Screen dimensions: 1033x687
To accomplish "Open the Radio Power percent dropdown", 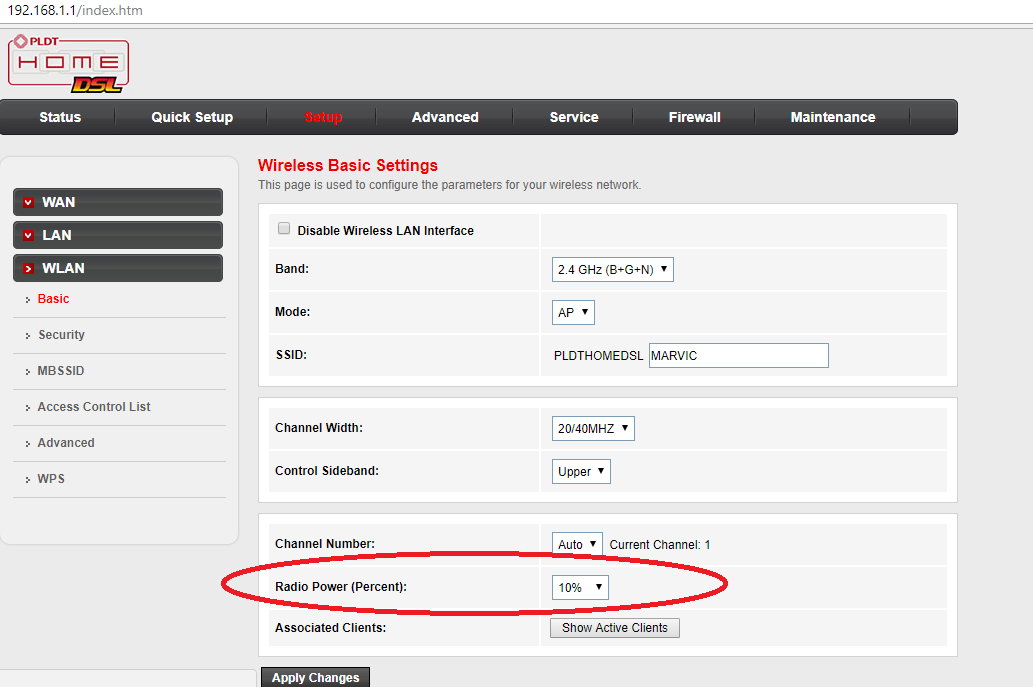I will click(580, 588).
